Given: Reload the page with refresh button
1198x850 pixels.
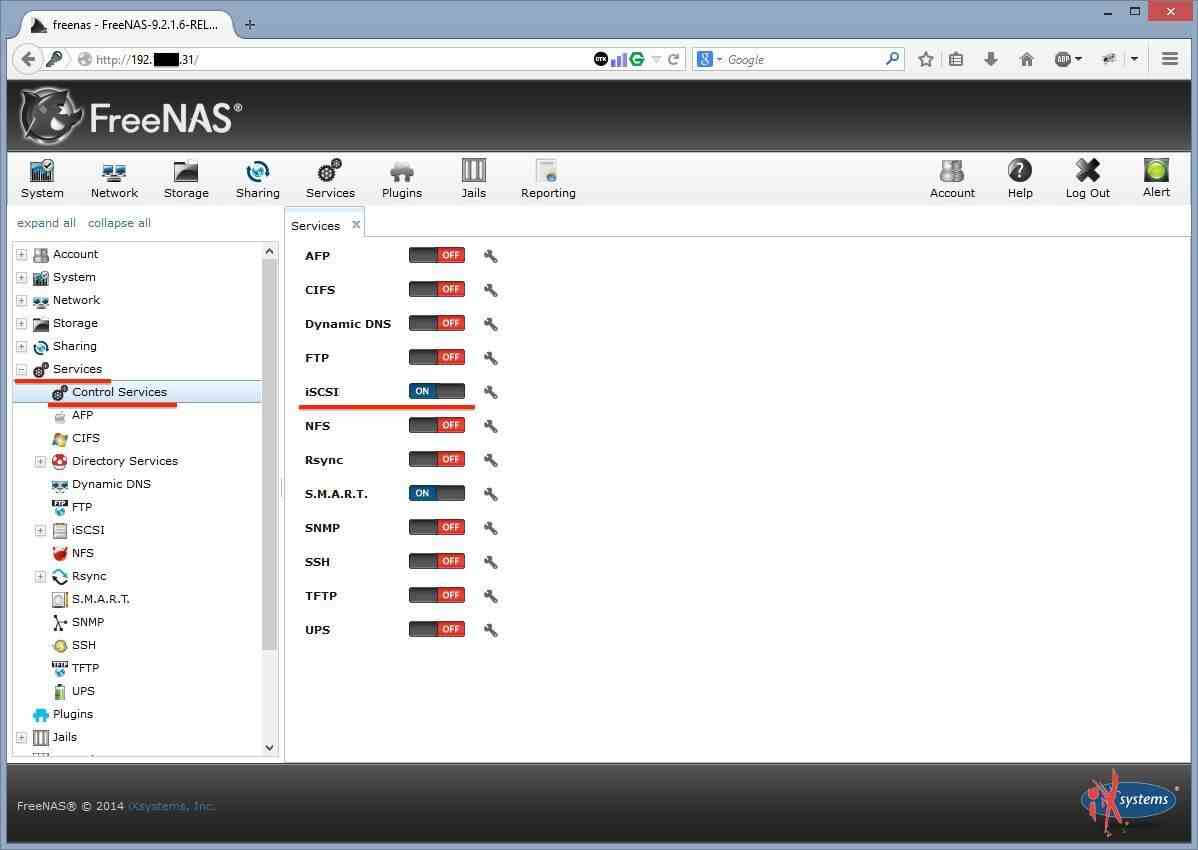Looking at the screenshot, I should point(673,59).
